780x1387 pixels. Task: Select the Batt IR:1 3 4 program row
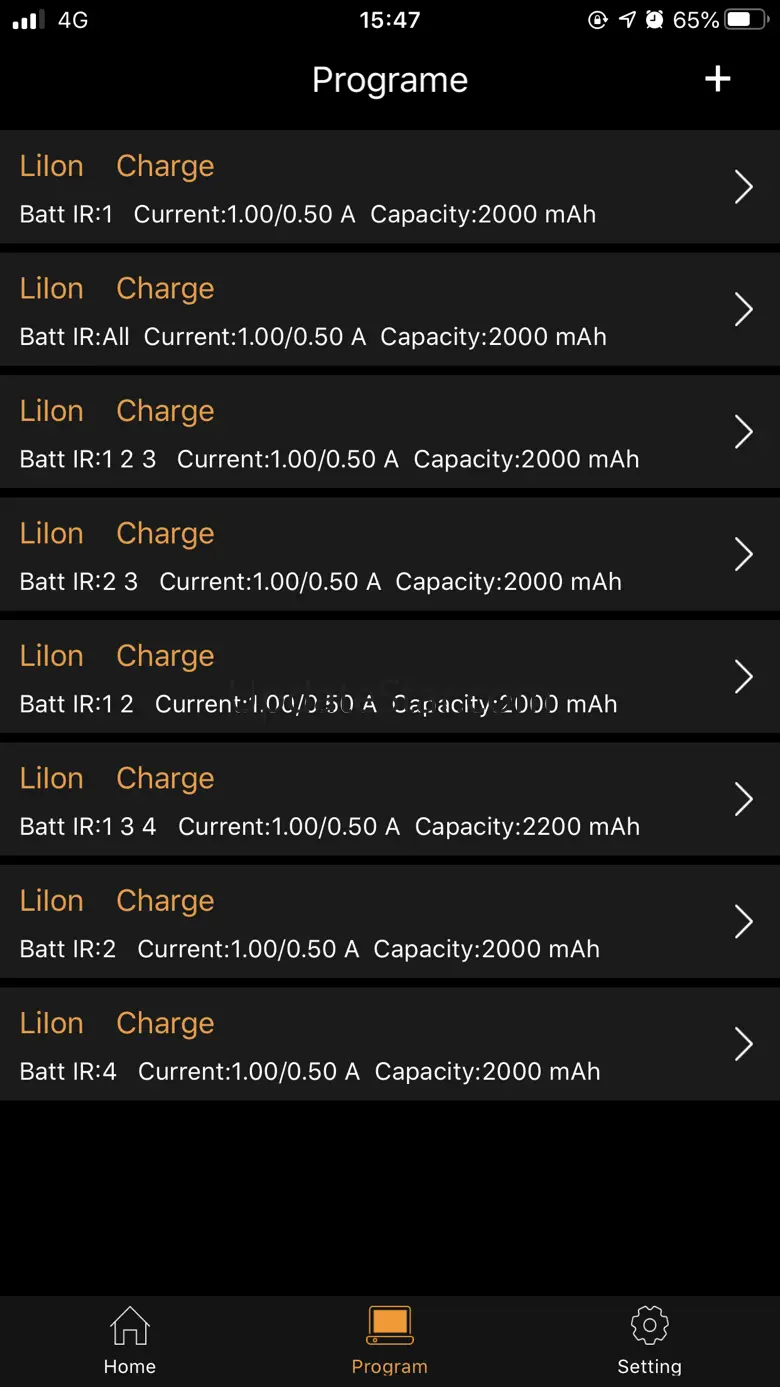390,799
